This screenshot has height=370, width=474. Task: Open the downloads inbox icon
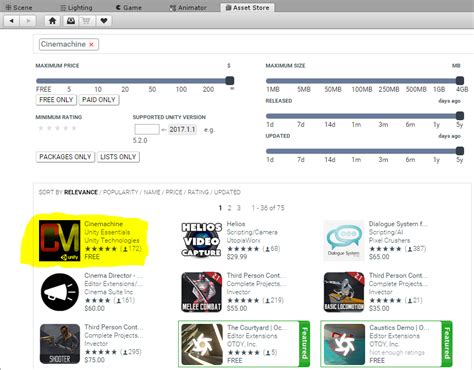coord(71,21)
